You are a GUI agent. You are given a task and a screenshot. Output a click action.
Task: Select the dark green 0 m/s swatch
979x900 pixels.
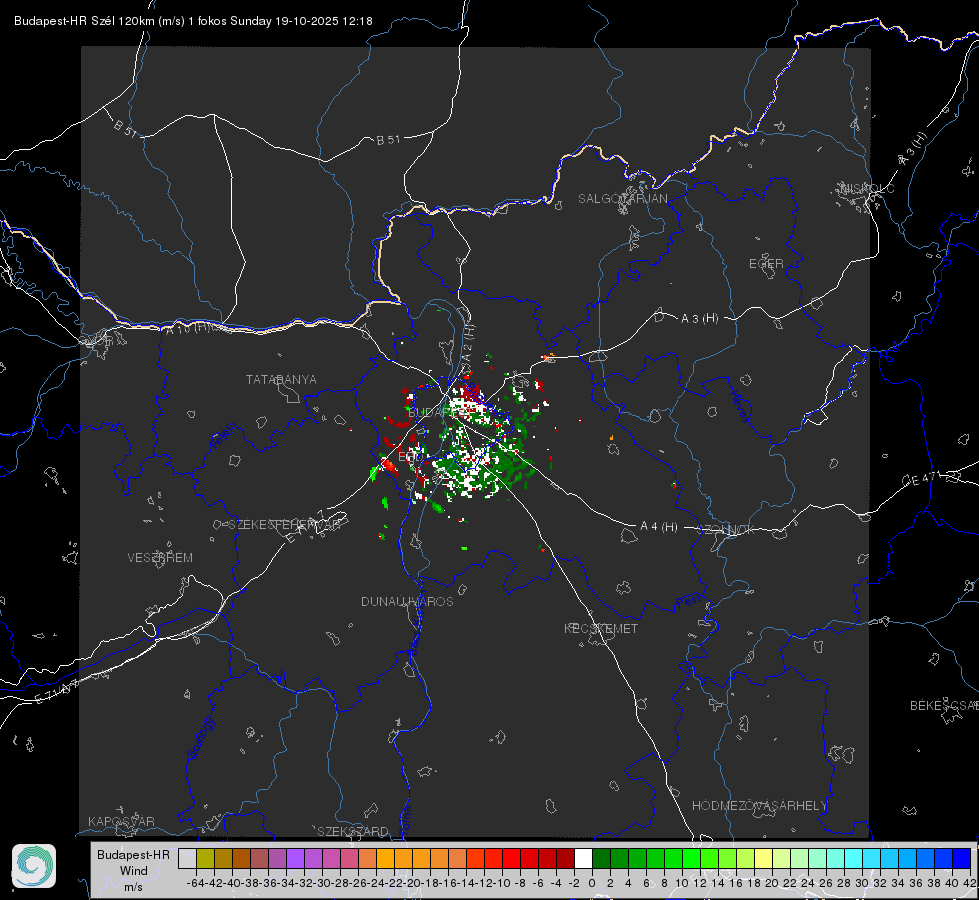[x=601, y=858]
